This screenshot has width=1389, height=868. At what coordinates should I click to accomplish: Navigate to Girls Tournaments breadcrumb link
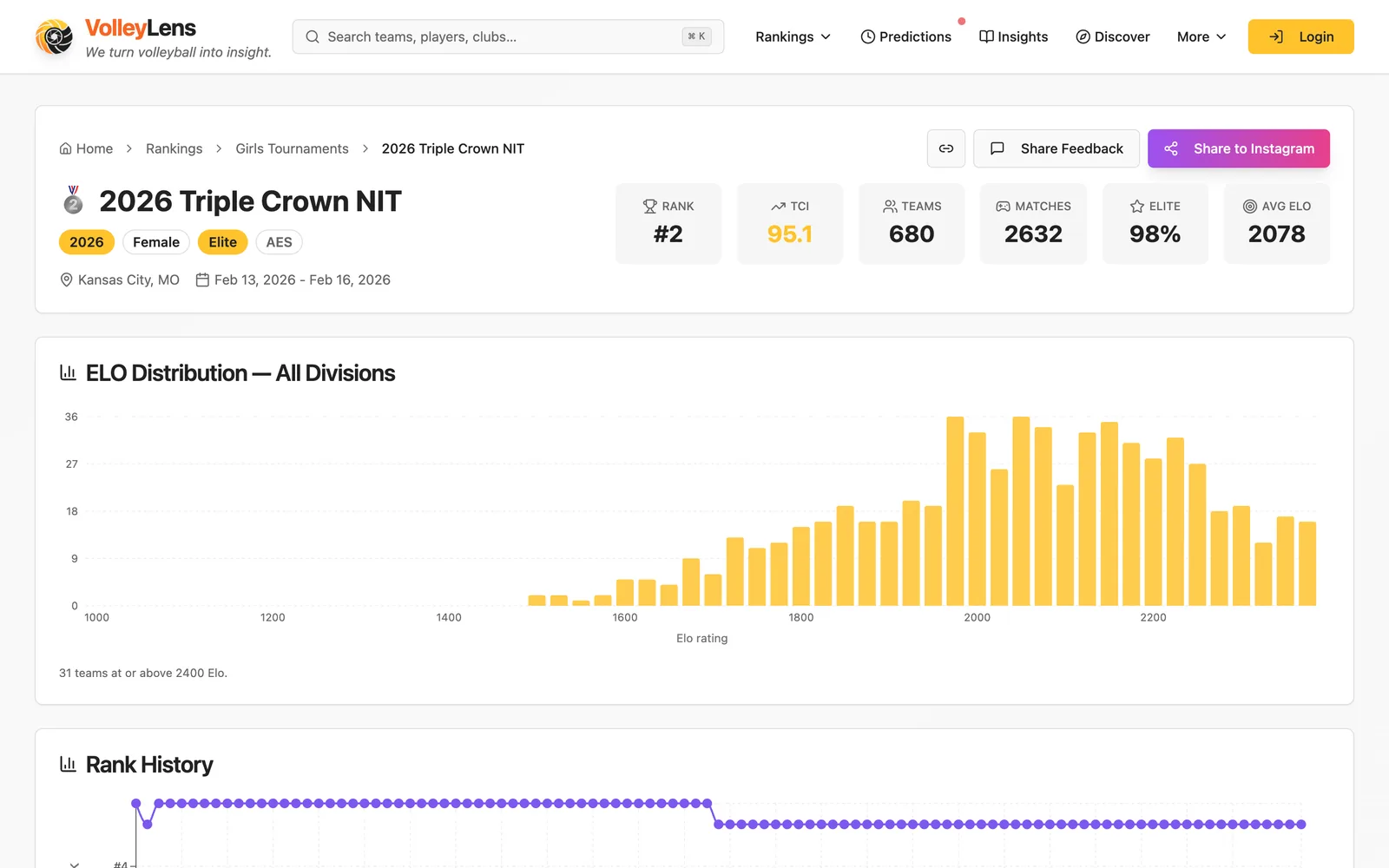[x=292, y=148]
